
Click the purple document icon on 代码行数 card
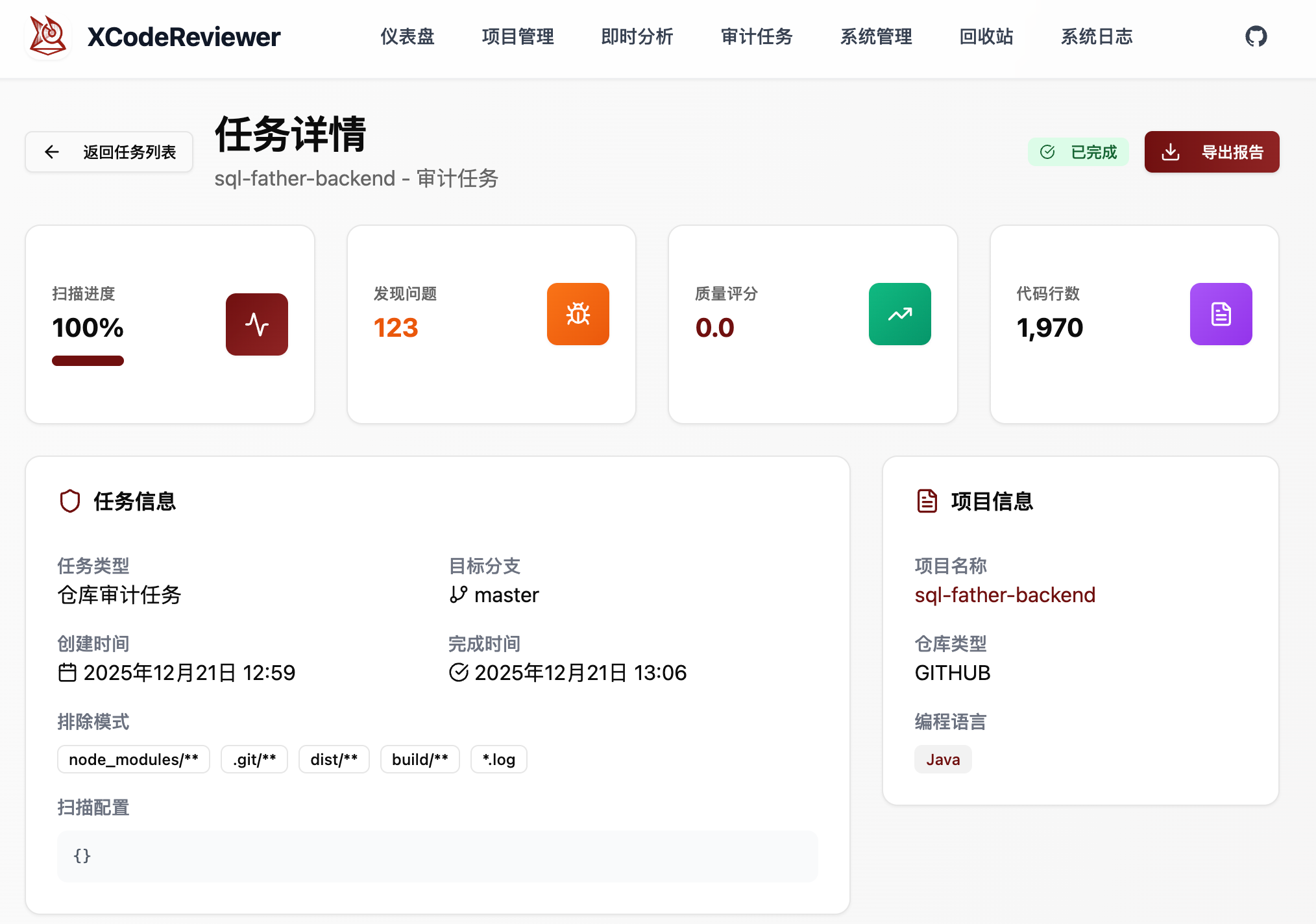click(x=1221, y=314)
